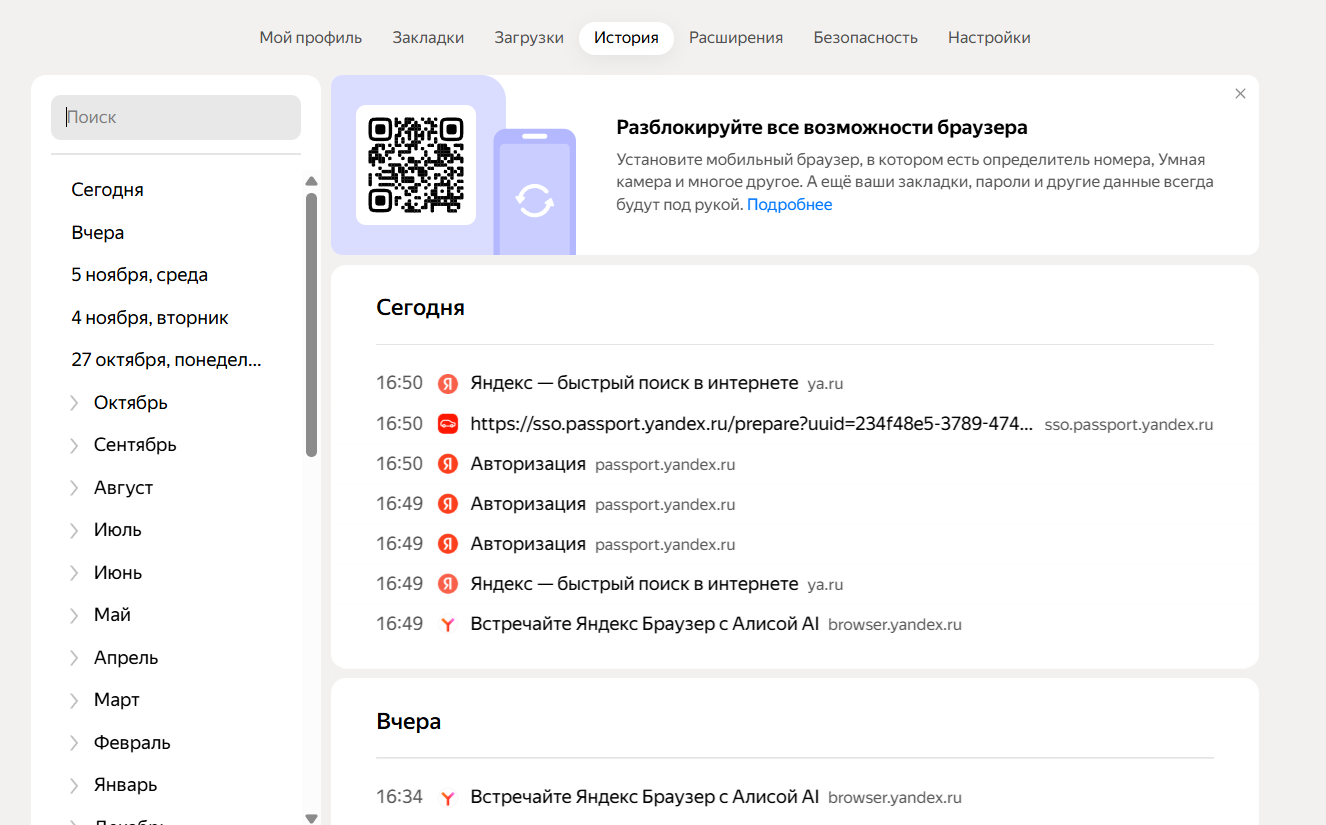Click the Y icon on yesterday's 16:34 entry
Screen dimensions: 1326x825
point(447,797)
